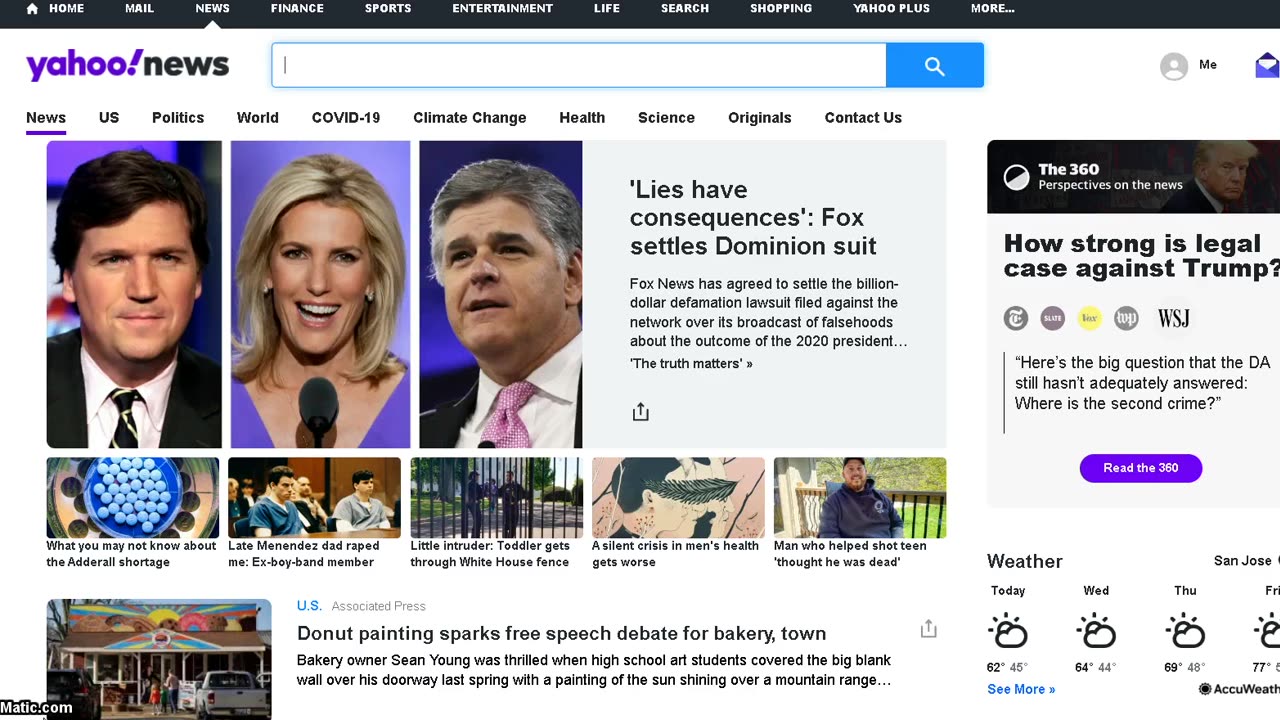Screen dimensions: 1280x720
Task: Click the blue search magnifier button
Action: tap(934, 65)
